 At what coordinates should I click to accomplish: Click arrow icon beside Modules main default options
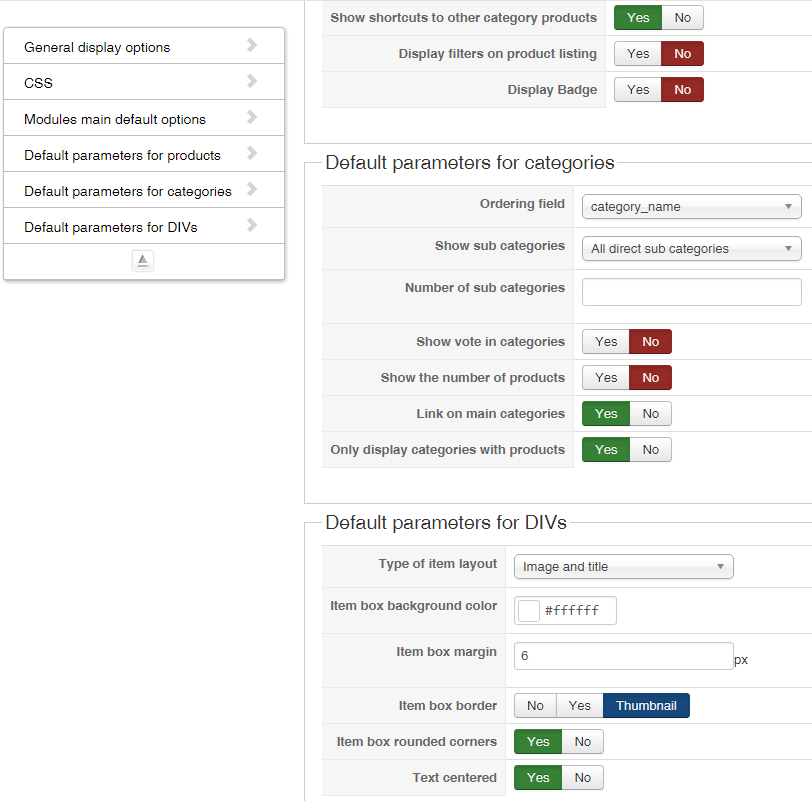(x=252, y=117)
